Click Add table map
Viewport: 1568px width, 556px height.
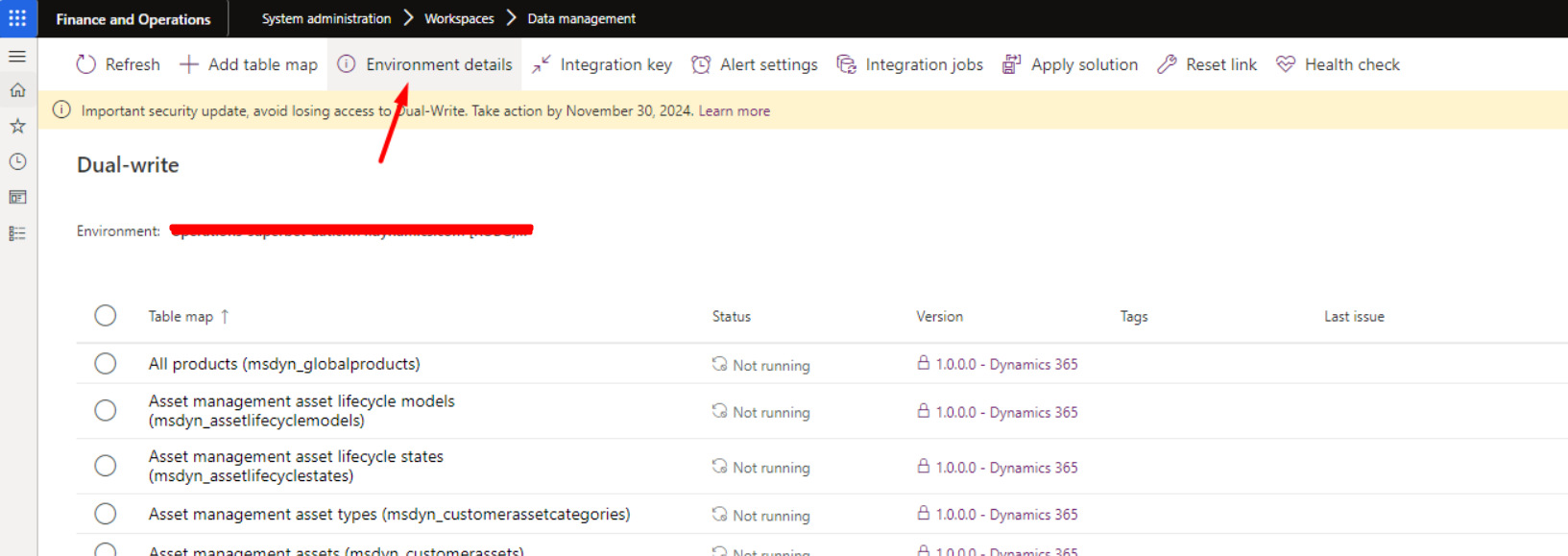(249, 64)
